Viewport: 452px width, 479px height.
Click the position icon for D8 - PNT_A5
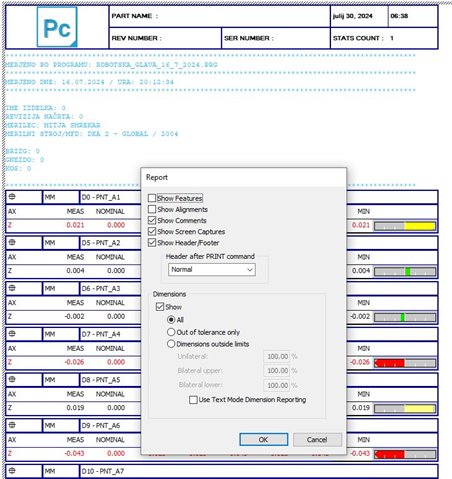[12, 379]
